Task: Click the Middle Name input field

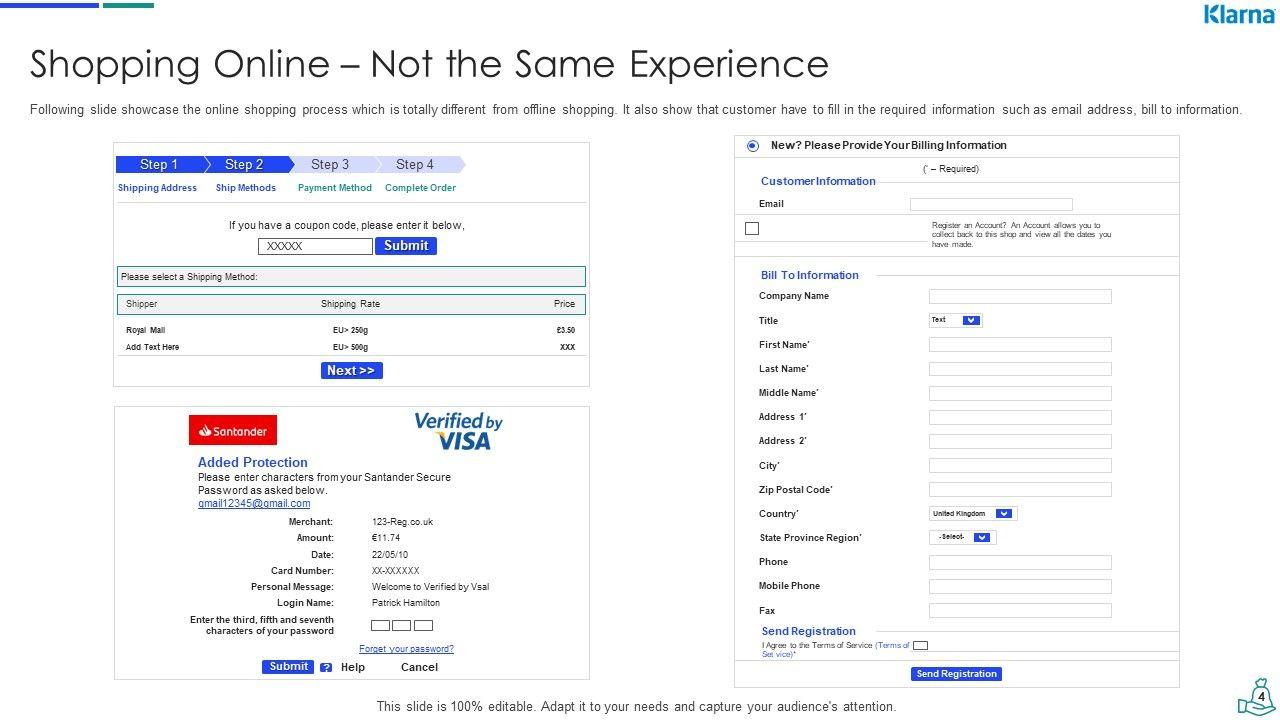Action: pos(1020,393)
